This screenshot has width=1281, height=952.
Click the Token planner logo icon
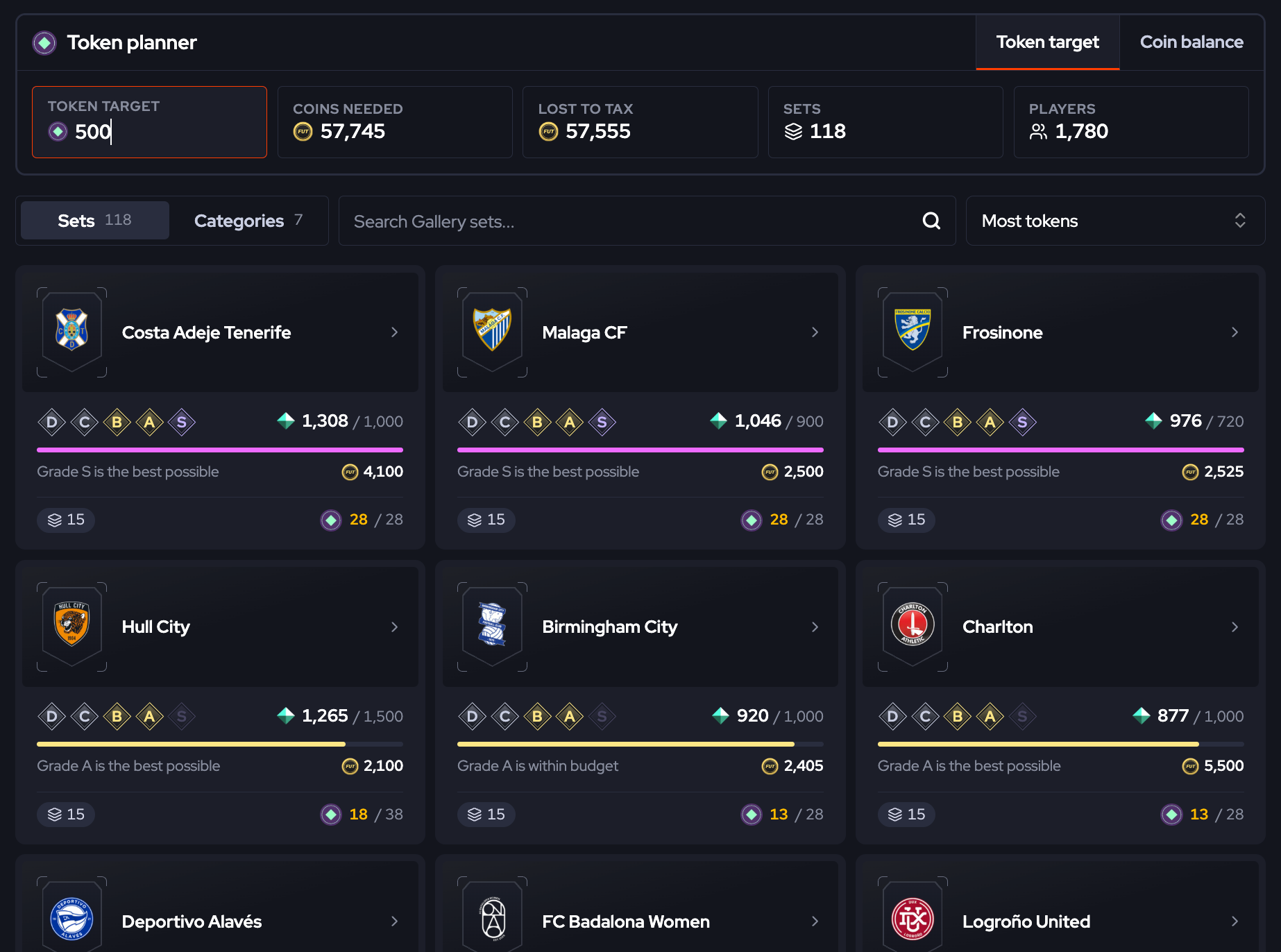[44, 43]
